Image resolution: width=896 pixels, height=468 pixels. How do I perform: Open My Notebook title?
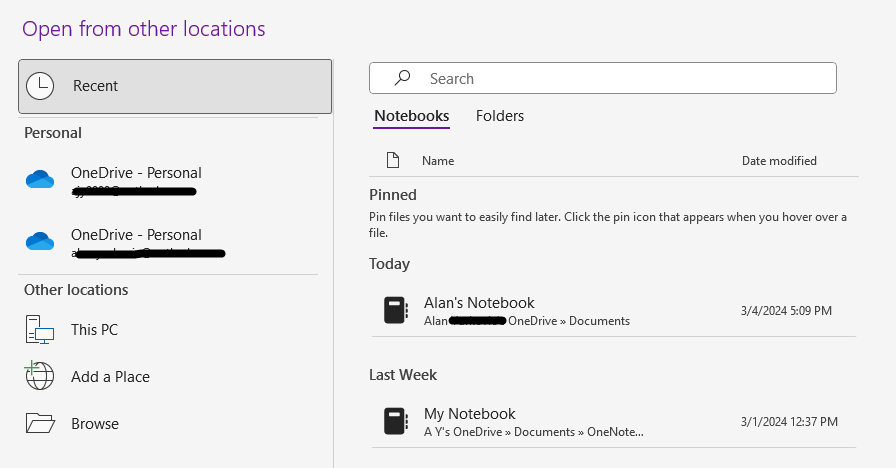tap(469, 414)
